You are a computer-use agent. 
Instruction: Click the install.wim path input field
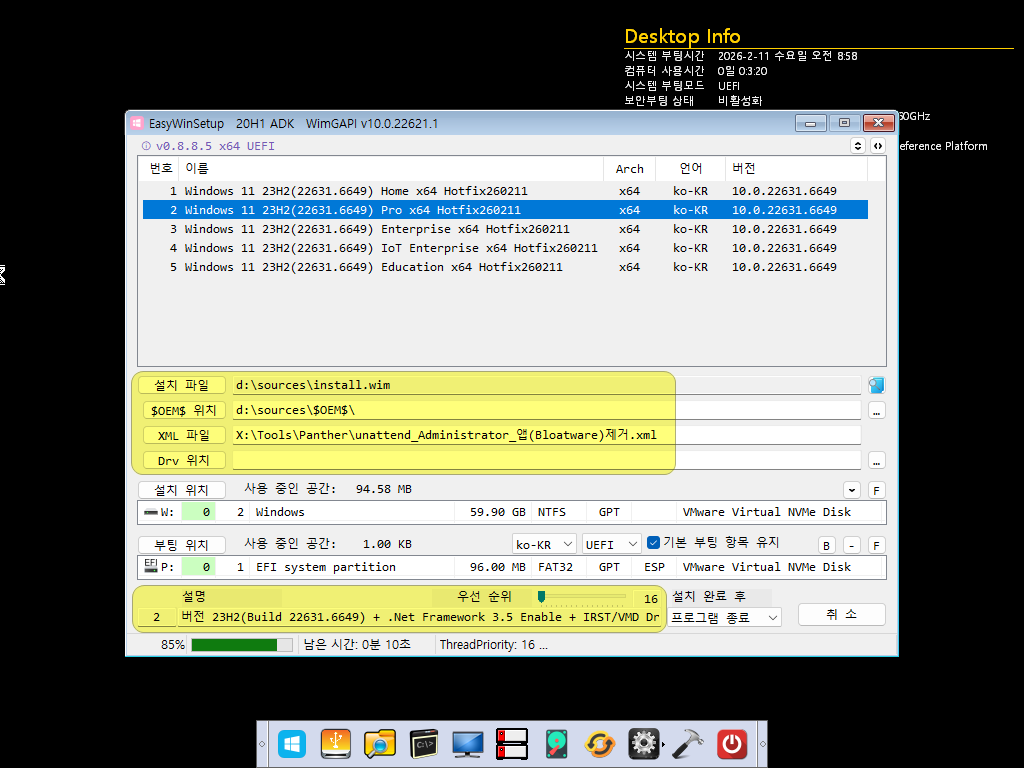pos(547,385)
